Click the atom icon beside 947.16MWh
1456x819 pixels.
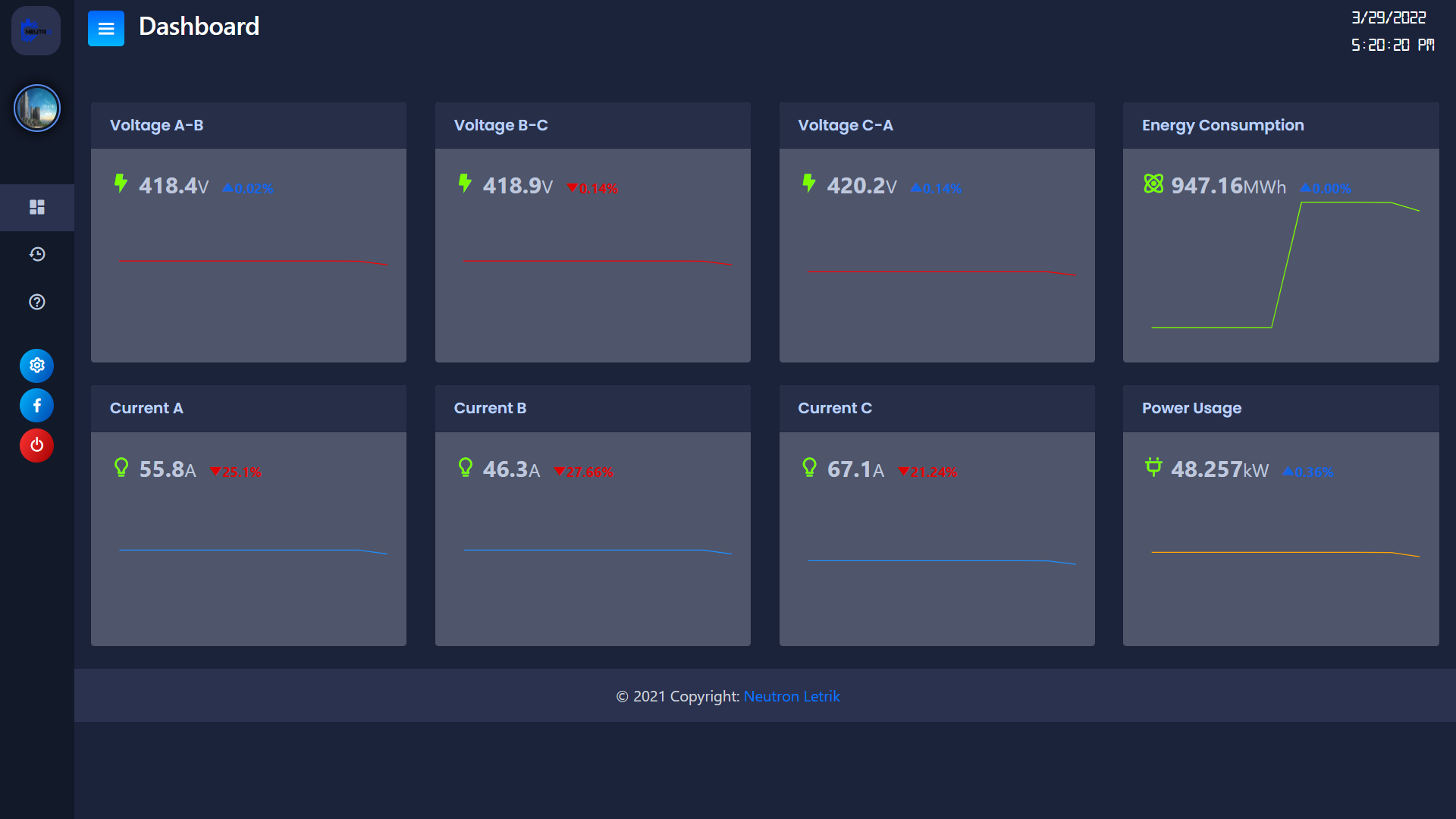pos(1153,184)
